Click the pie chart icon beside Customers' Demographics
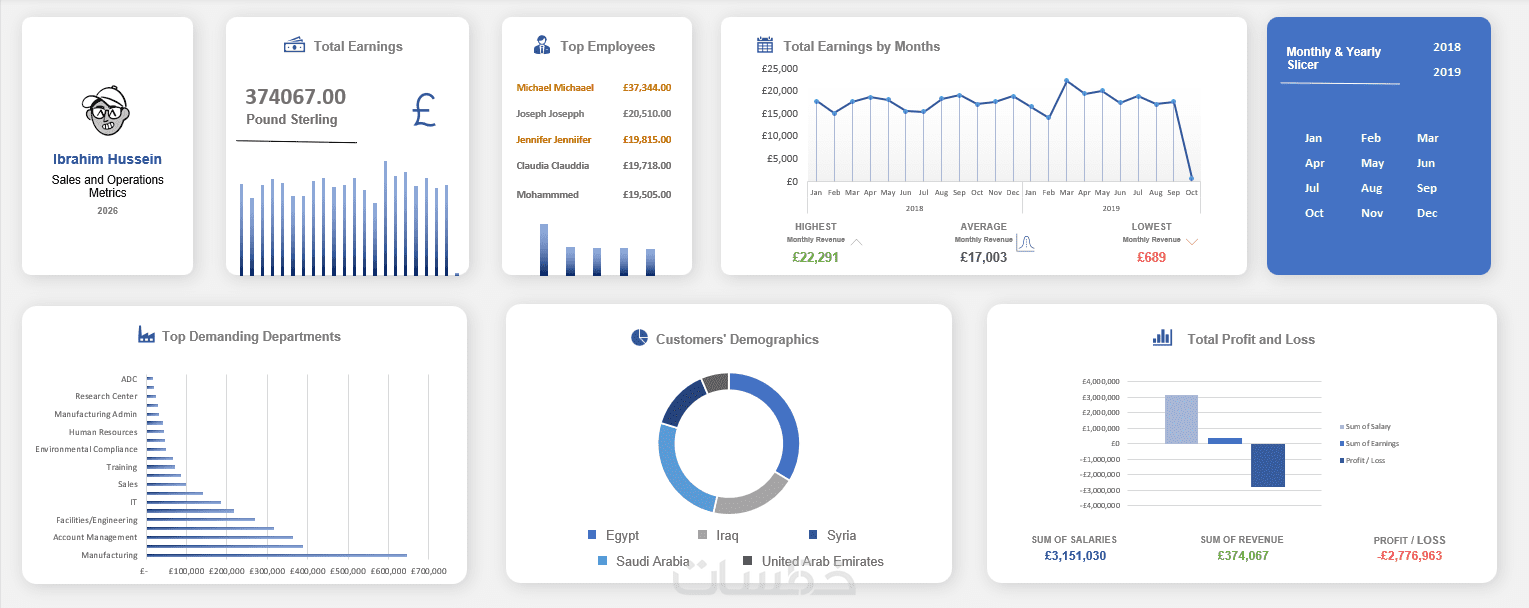 pyautogui.click(x=640, y=338)
